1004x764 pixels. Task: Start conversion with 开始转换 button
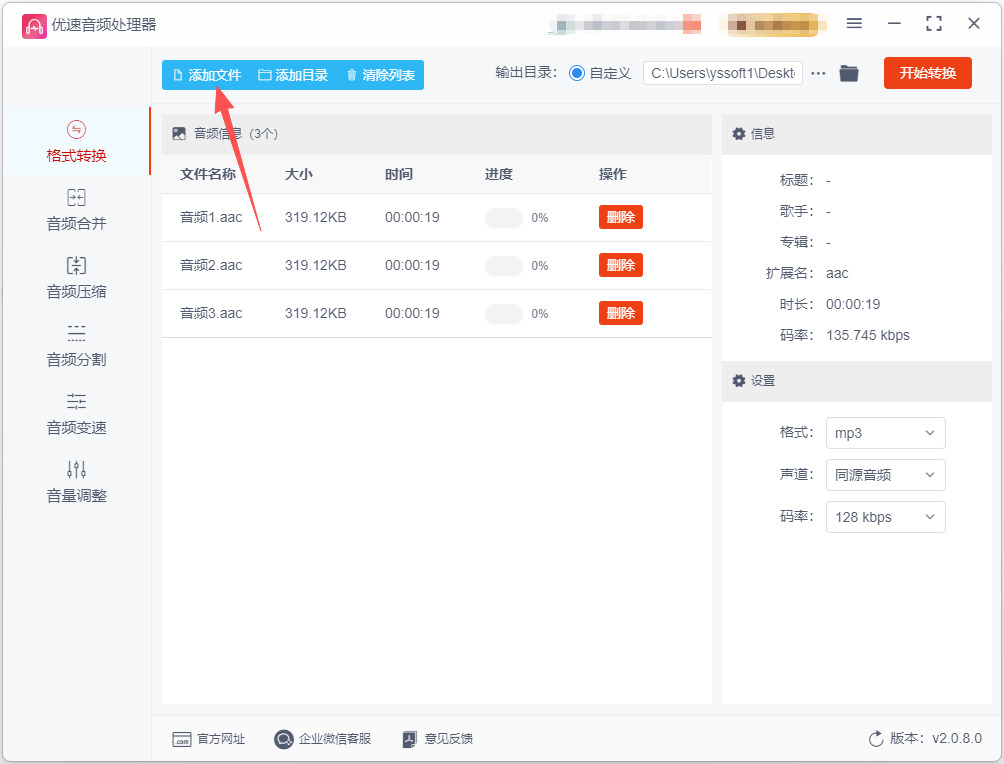[x=928, y=73]
